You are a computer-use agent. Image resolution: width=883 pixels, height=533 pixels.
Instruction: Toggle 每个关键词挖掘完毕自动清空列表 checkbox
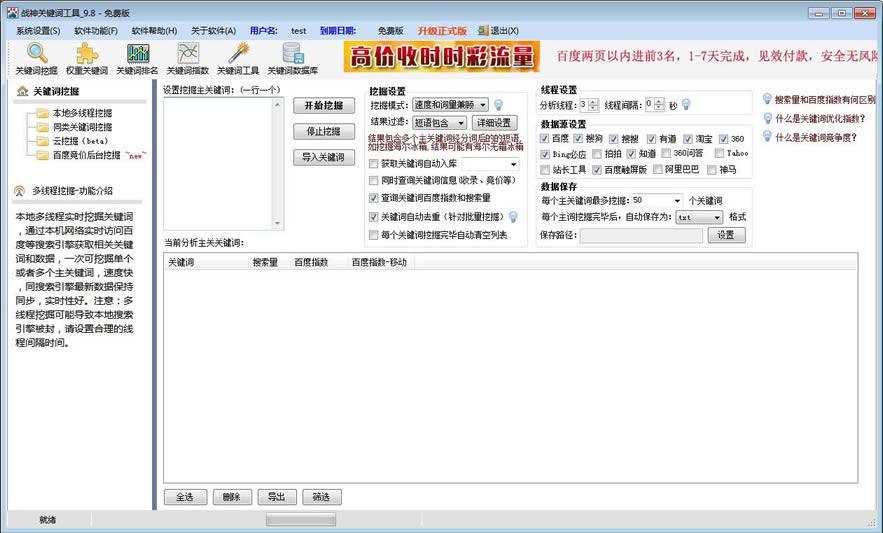pos(373,234)
